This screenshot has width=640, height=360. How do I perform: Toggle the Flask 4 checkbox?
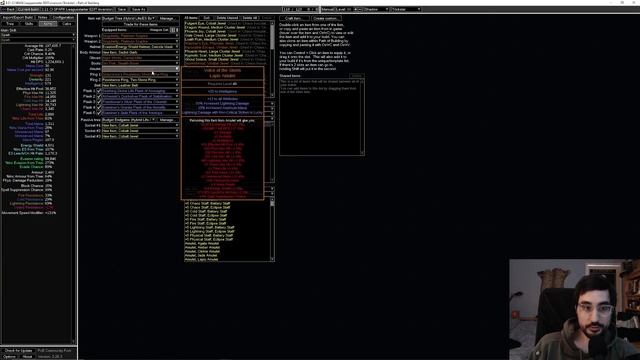99,107
